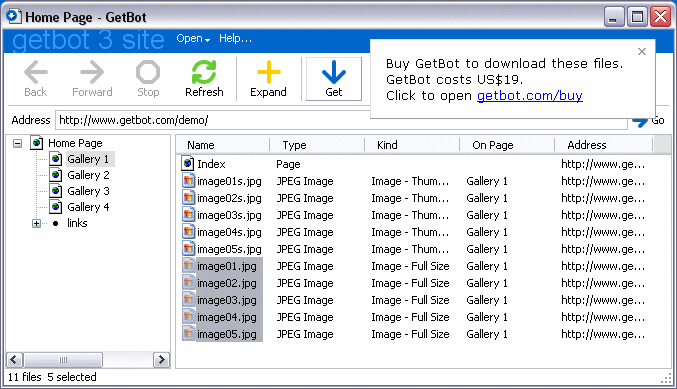Click the image04s.jpg file icon
This screenshot has width=677, height=389.
tap(188, 232)
